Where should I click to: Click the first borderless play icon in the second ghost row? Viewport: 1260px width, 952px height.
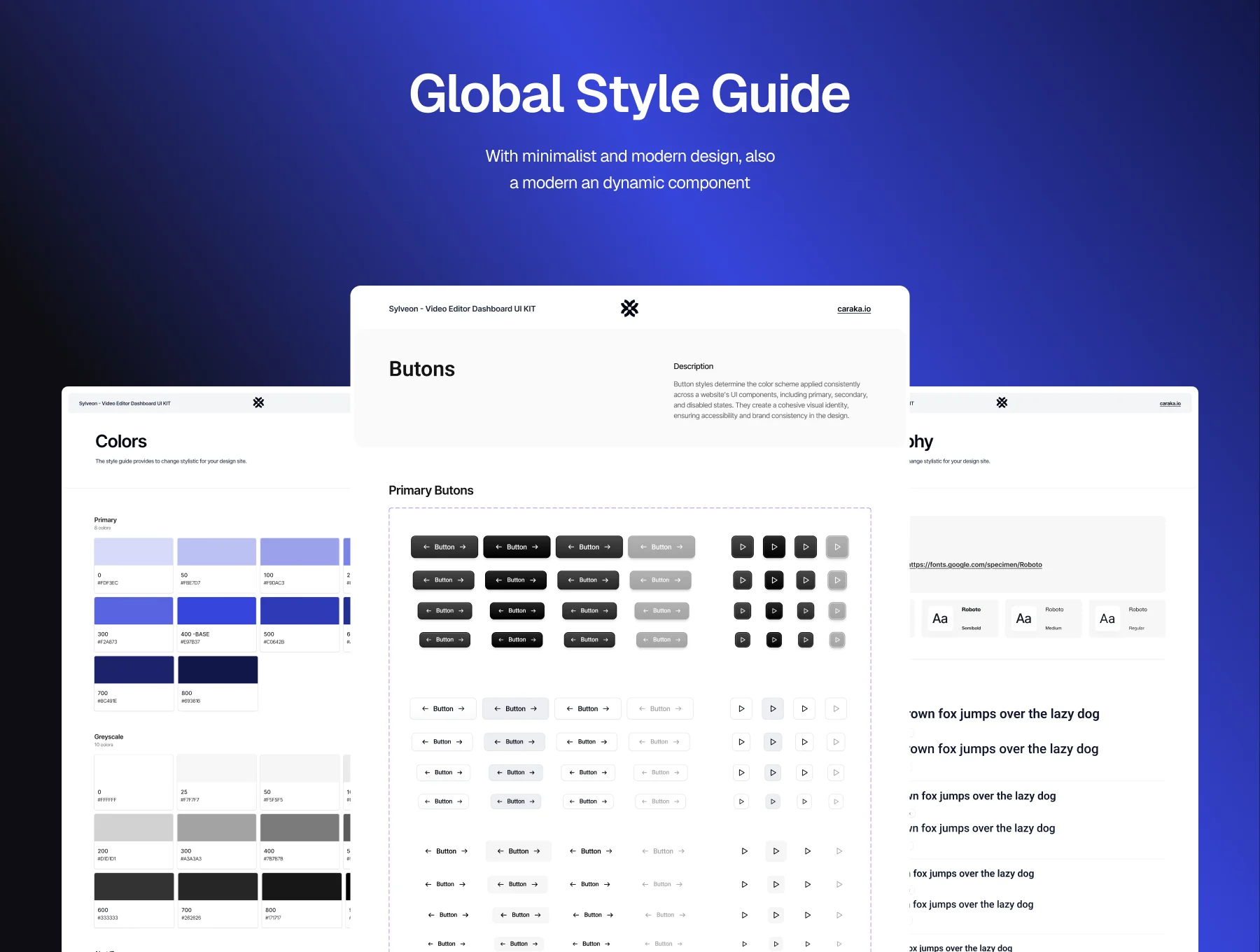point(744,885)
